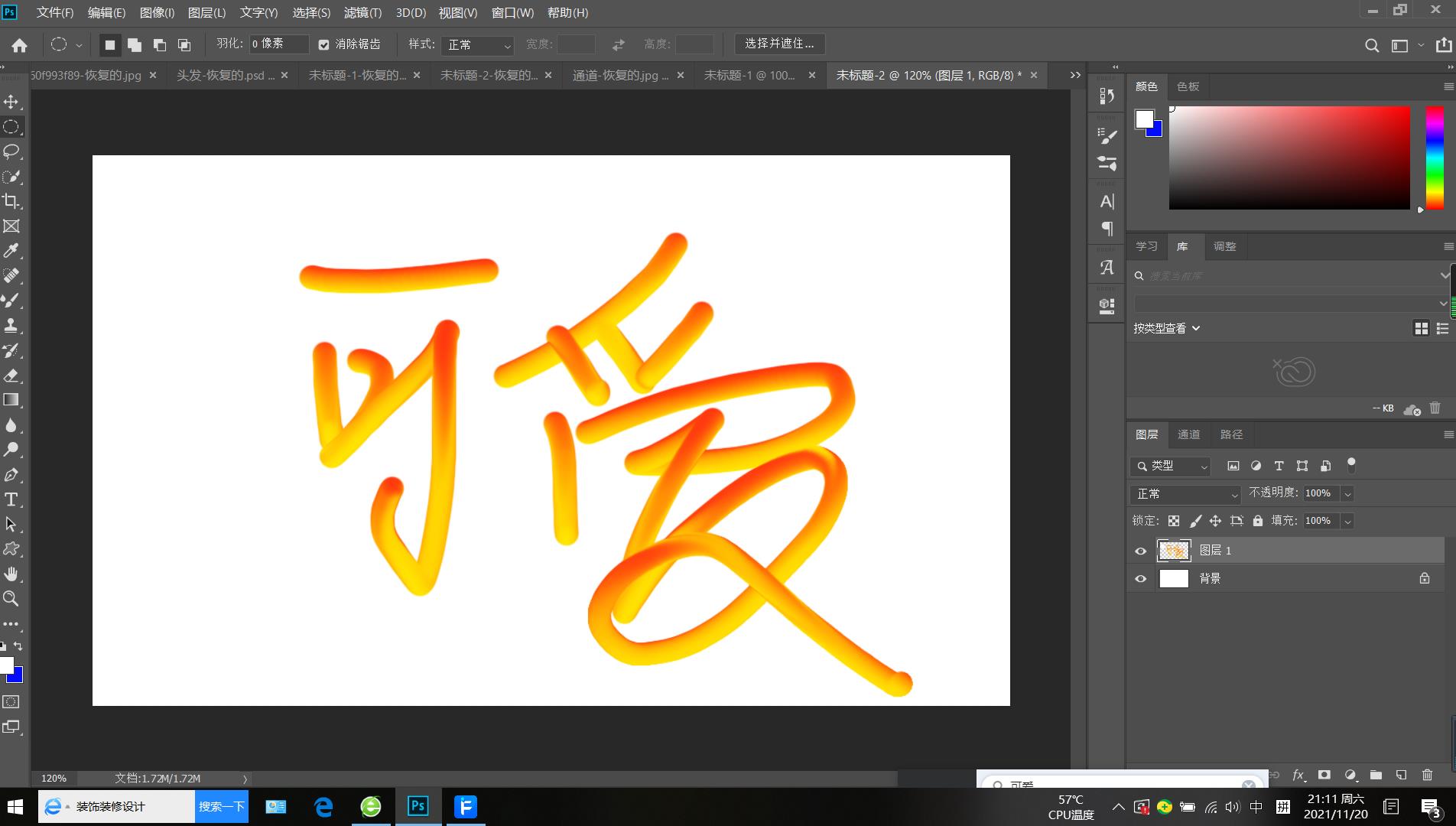Select the Lasso tool

[11, 151]
